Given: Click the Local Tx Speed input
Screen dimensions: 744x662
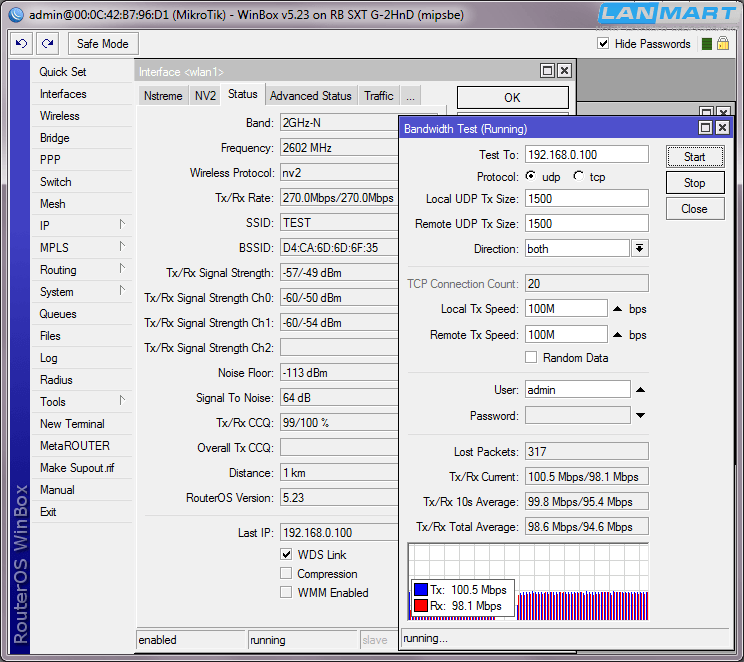Looking at the screenshot, I should click(x=566, y=308).
